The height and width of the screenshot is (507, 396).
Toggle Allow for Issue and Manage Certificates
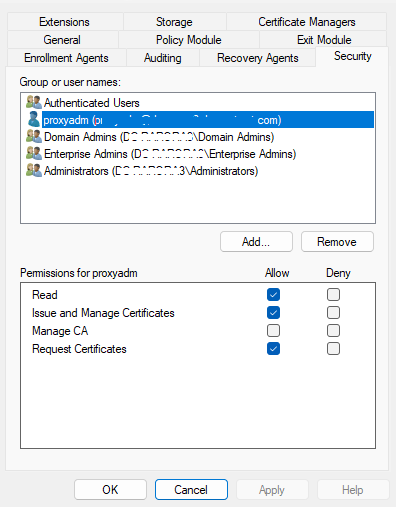(273, 313)
